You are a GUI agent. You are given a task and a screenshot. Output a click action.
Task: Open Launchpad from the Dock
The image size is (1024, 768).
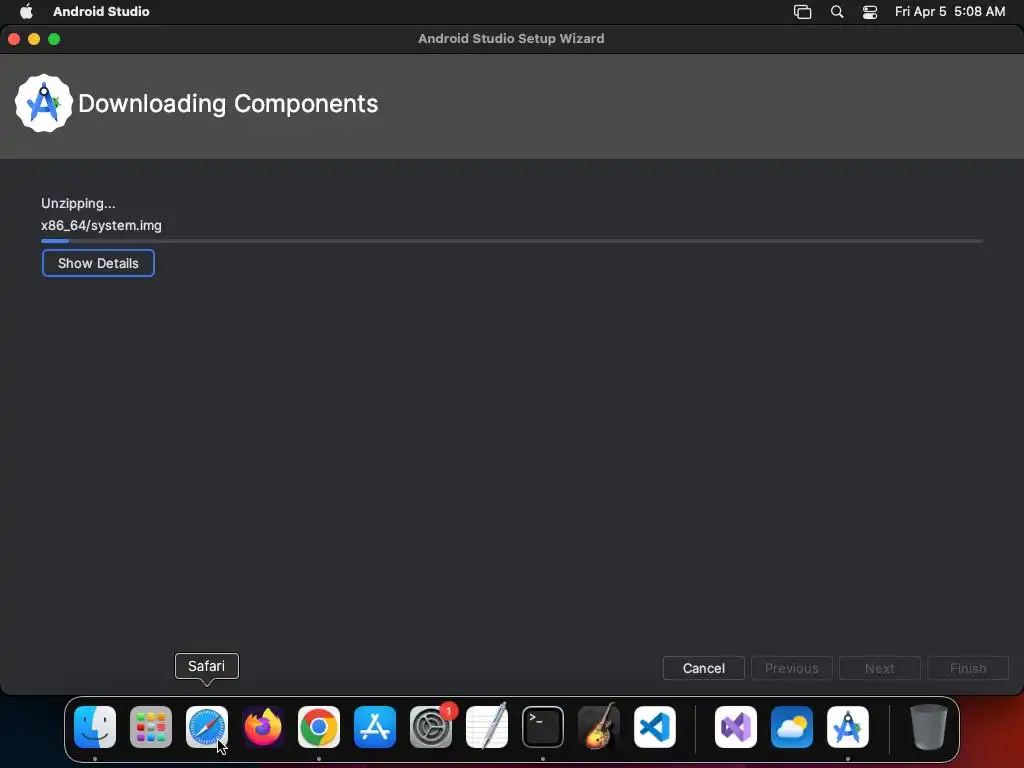(x=151, y=727)
